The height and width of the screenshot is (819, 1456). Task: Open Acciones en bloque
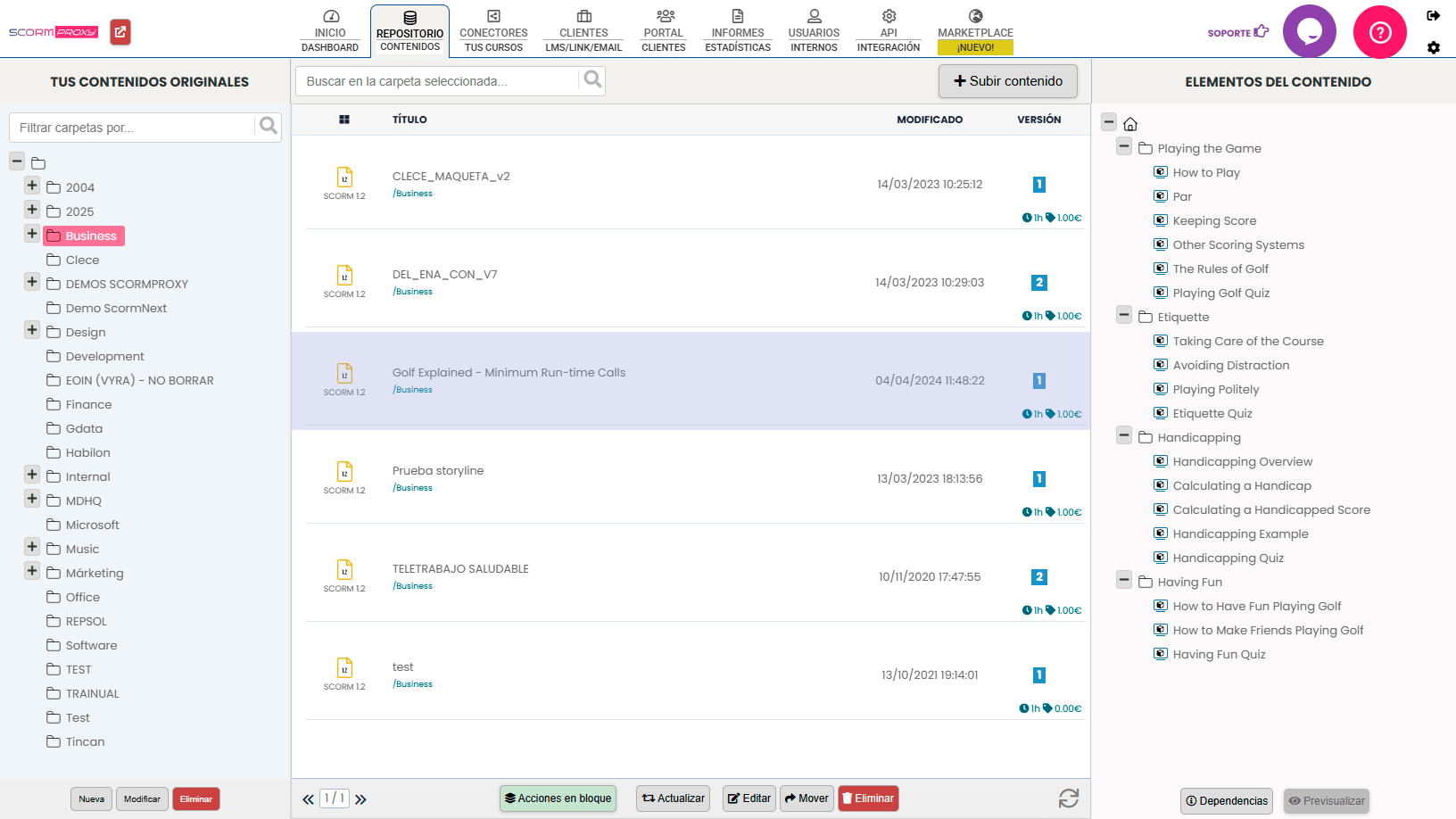pos(558,798)
